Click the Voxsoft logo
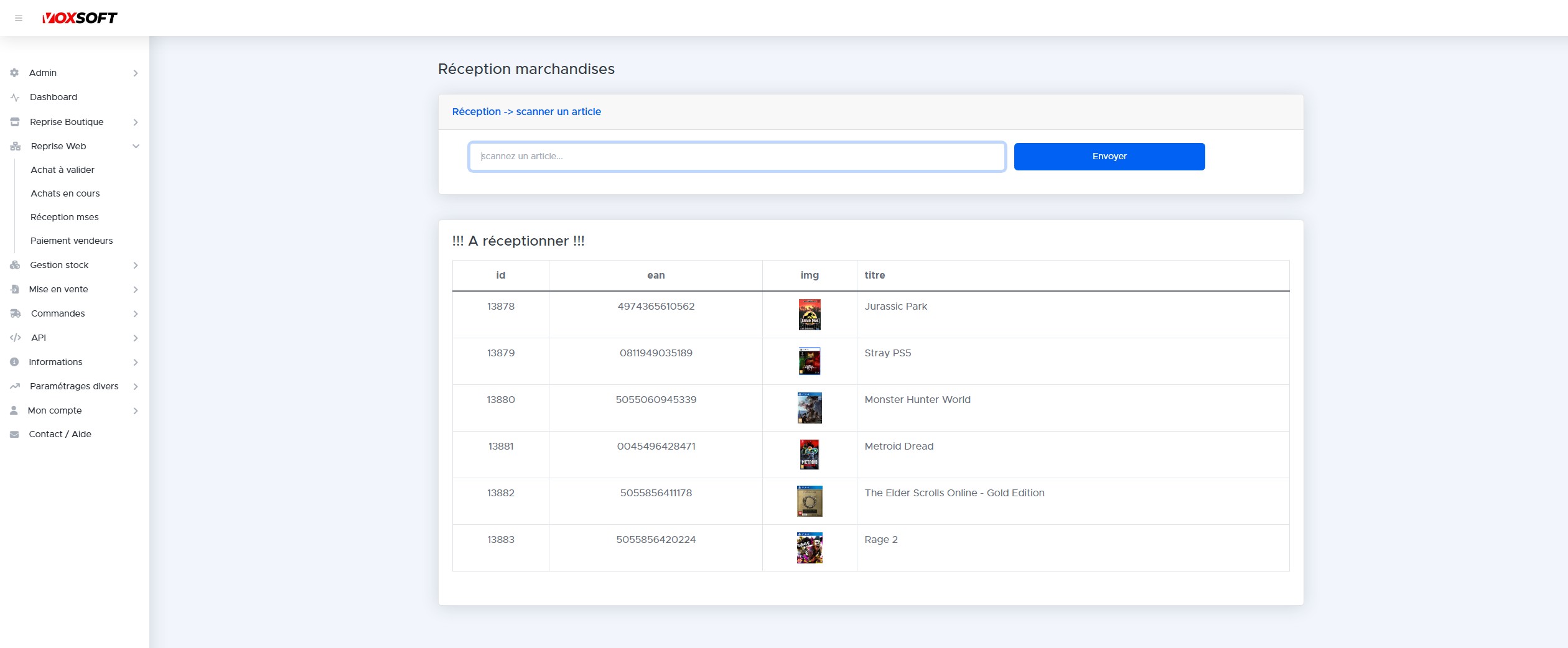The height and width of the screenshot is (648, 1568). pos(80,18)
